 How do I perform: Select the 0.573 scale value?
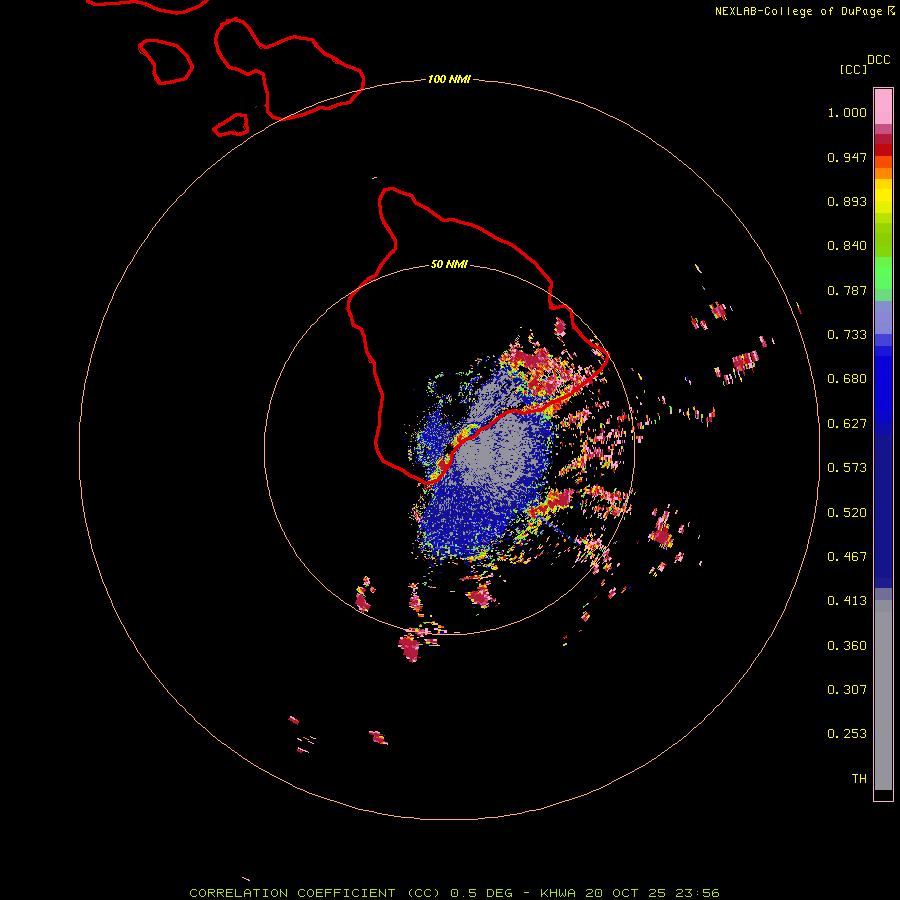(x=847, y=468)
